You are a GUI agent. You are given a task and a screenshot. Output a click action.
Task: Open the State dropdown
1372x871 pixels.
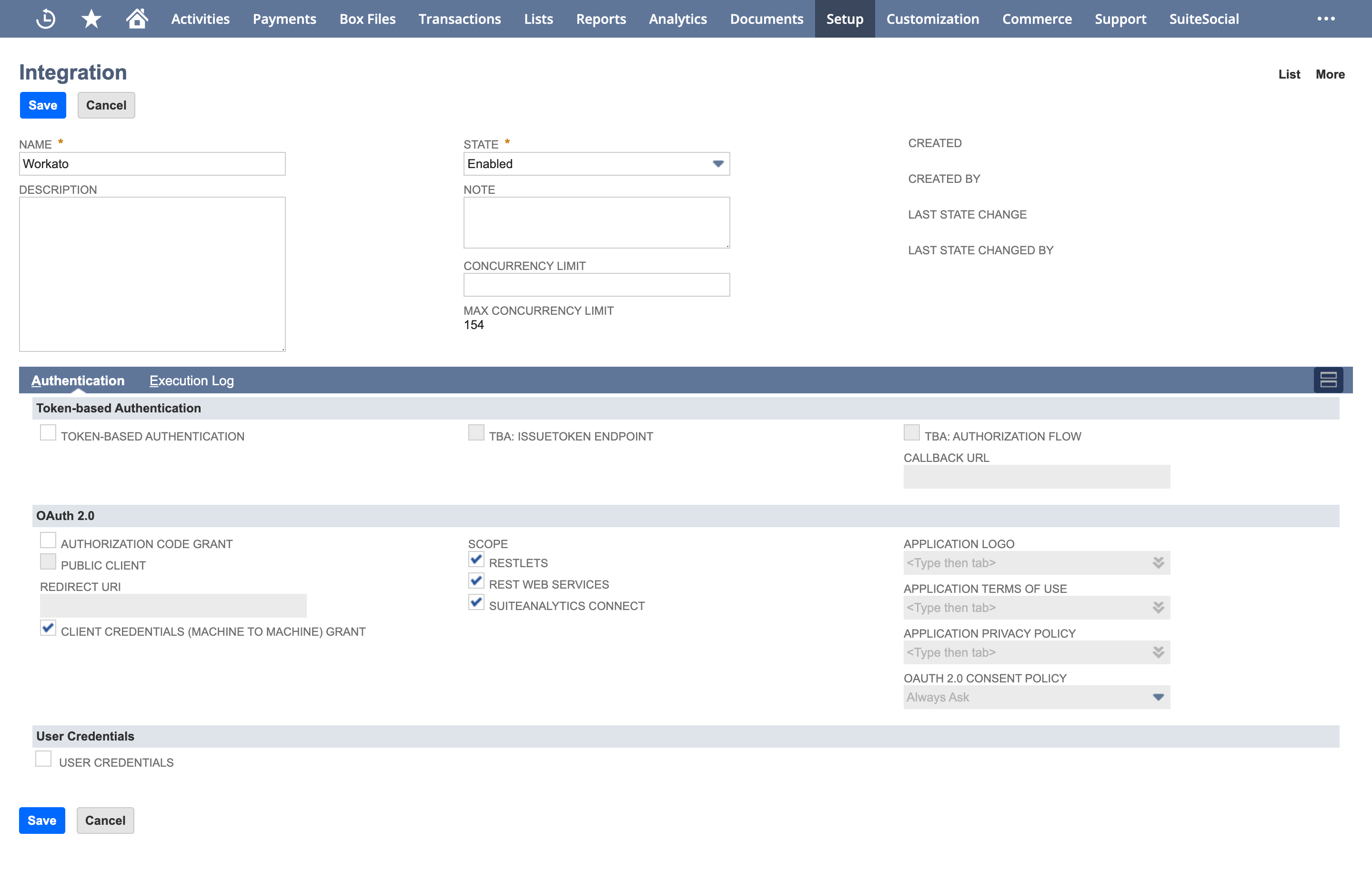click(718, 163)
